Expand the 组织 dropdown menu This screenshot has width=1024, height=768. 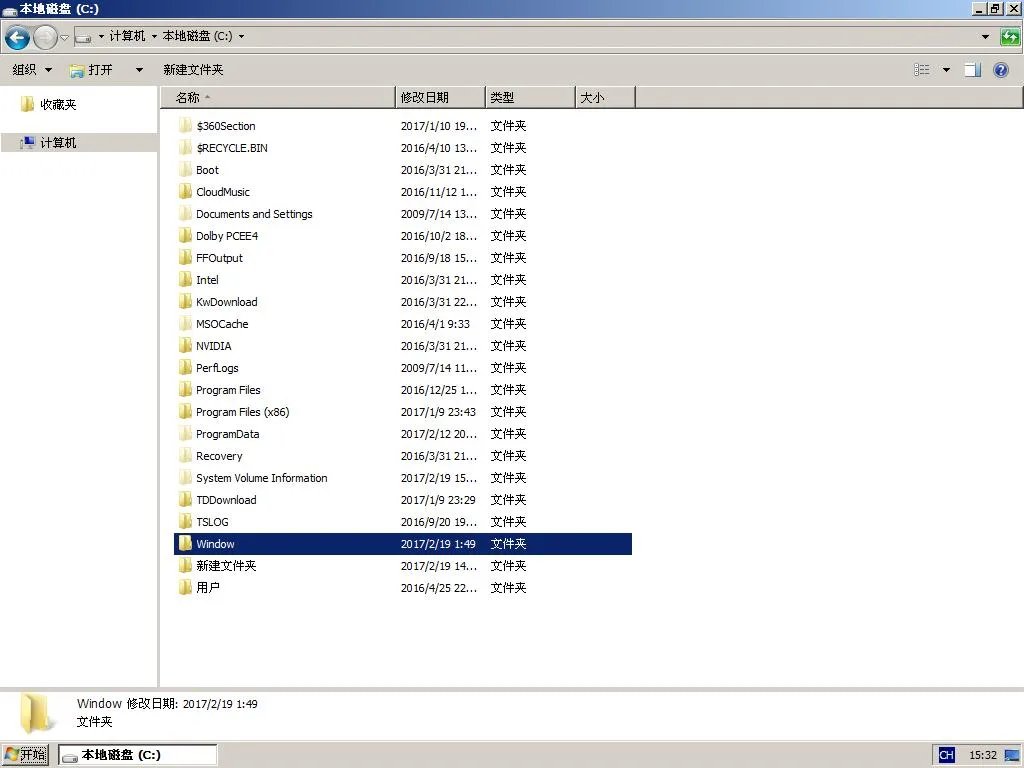[x=31, y=69]
